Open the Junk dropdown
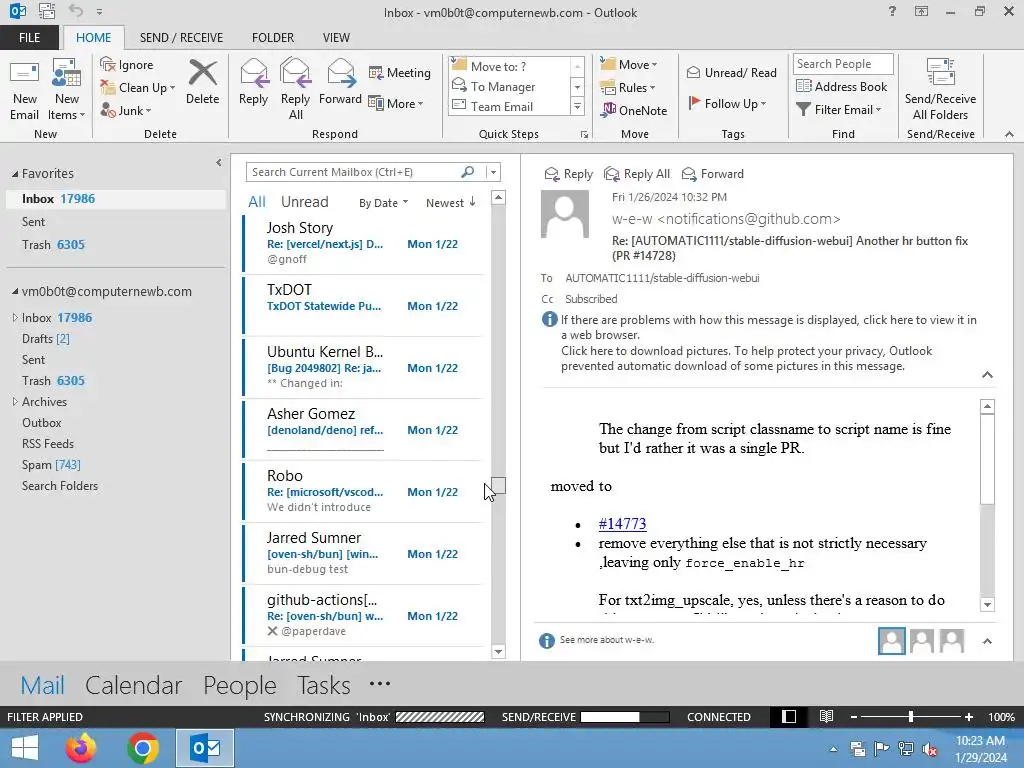Screen dimensions: 1024x768 tap(126, 110)
